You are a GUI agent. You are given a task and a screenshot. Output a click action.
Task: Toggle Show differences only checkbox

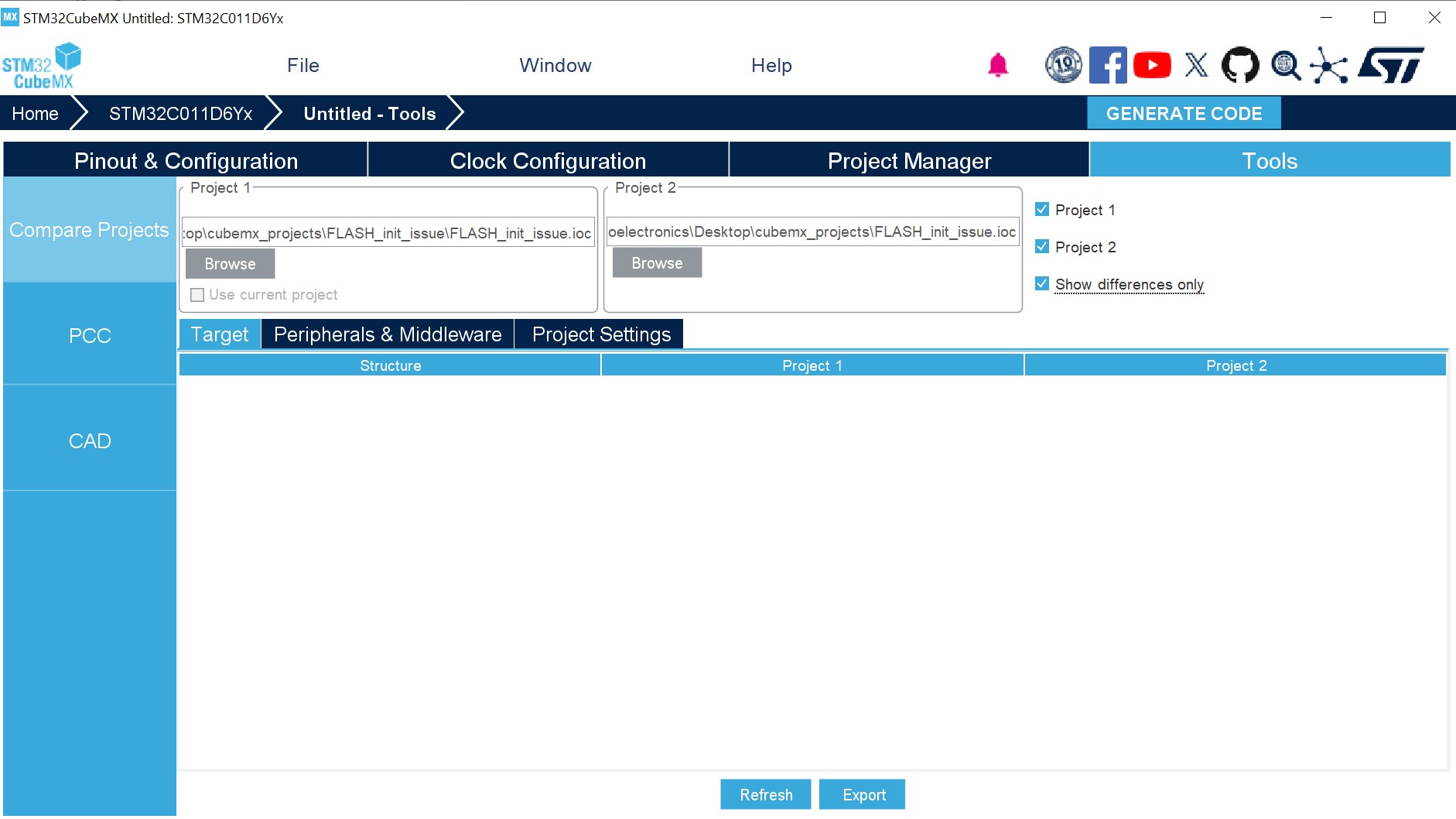point(1042,283)
